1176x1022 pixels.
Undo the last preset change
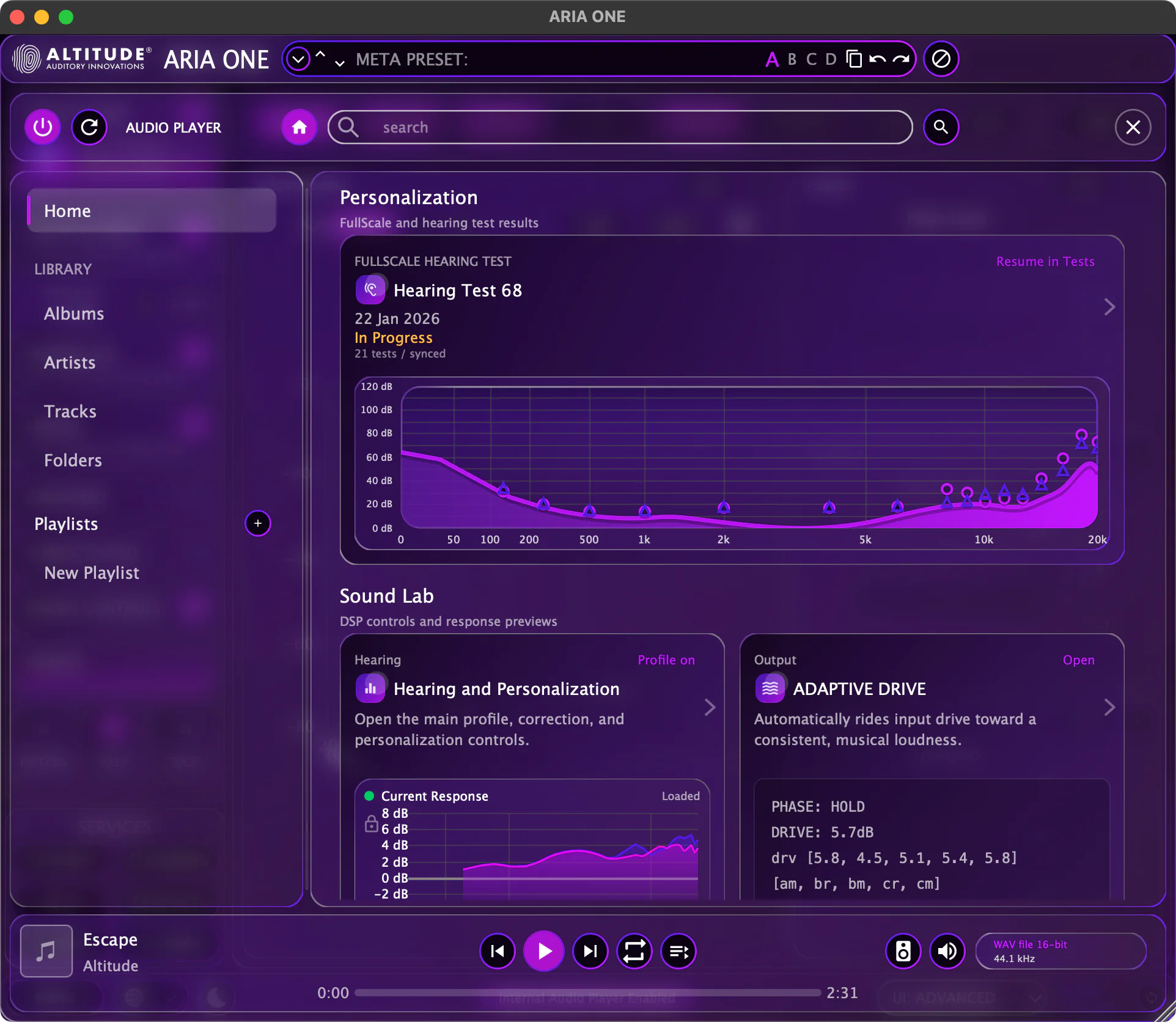pyautogui.click(x=878, y=59)
